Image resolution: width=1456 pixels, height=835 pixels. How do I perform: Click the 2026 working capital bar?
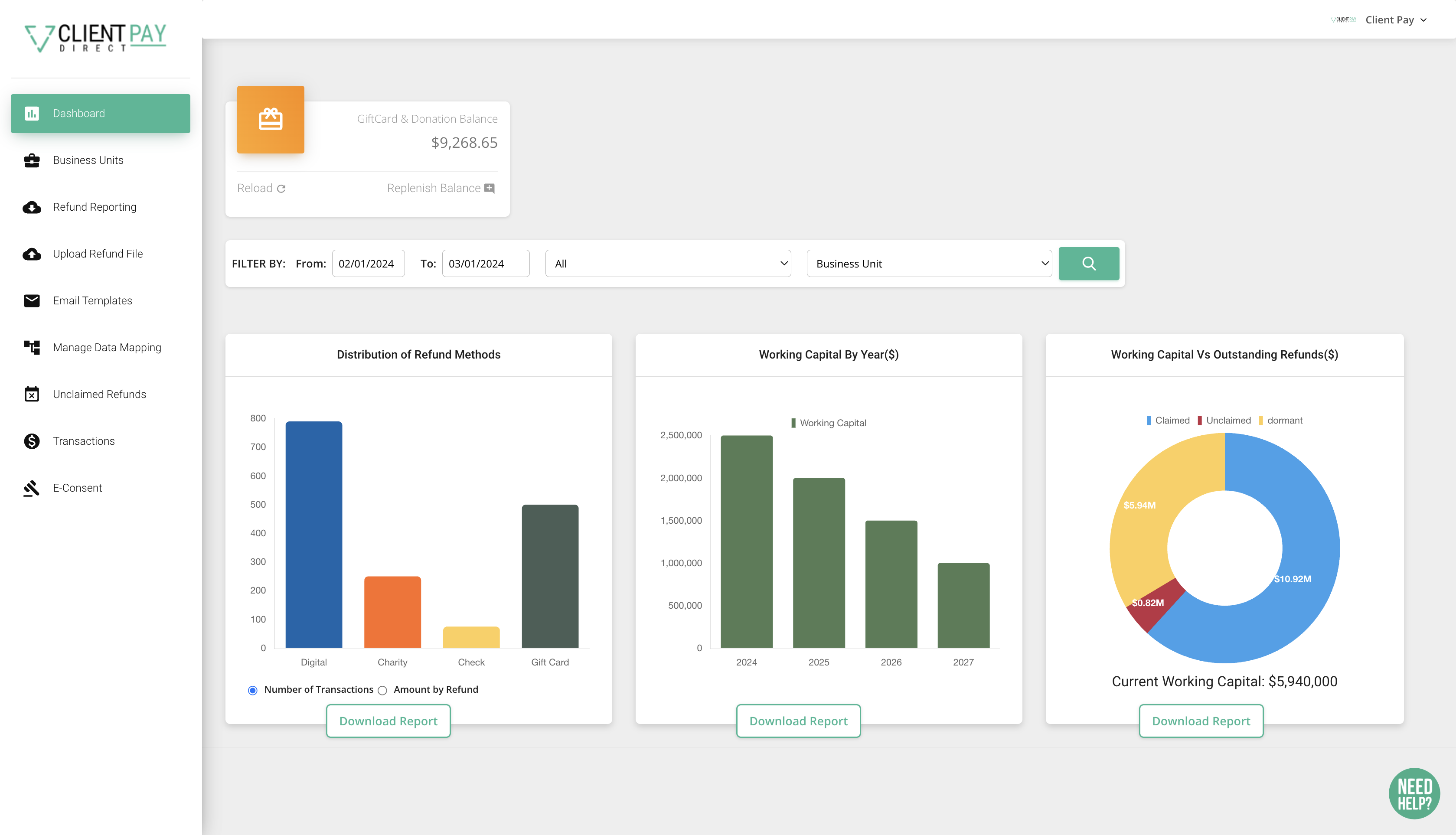[891, 584]
